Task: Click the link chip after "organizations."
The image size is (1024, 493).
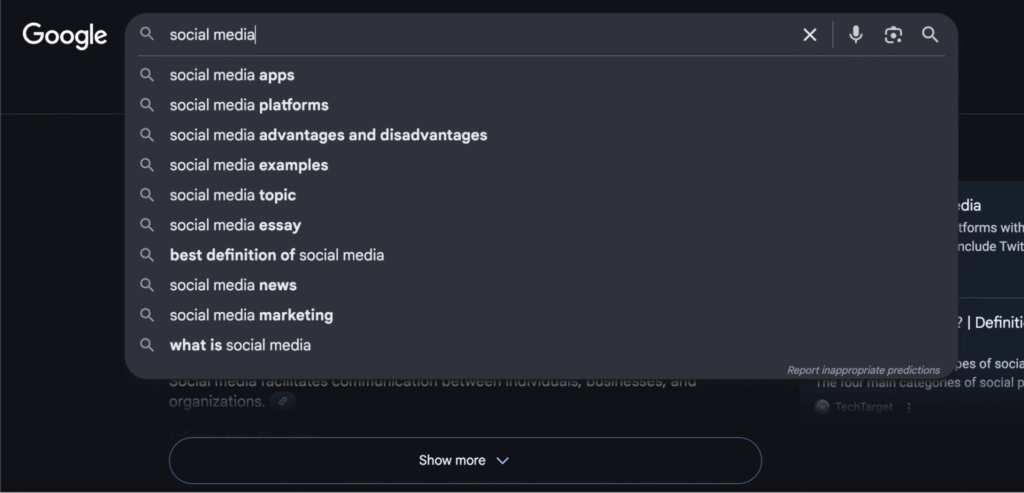Action: (283, 402)
